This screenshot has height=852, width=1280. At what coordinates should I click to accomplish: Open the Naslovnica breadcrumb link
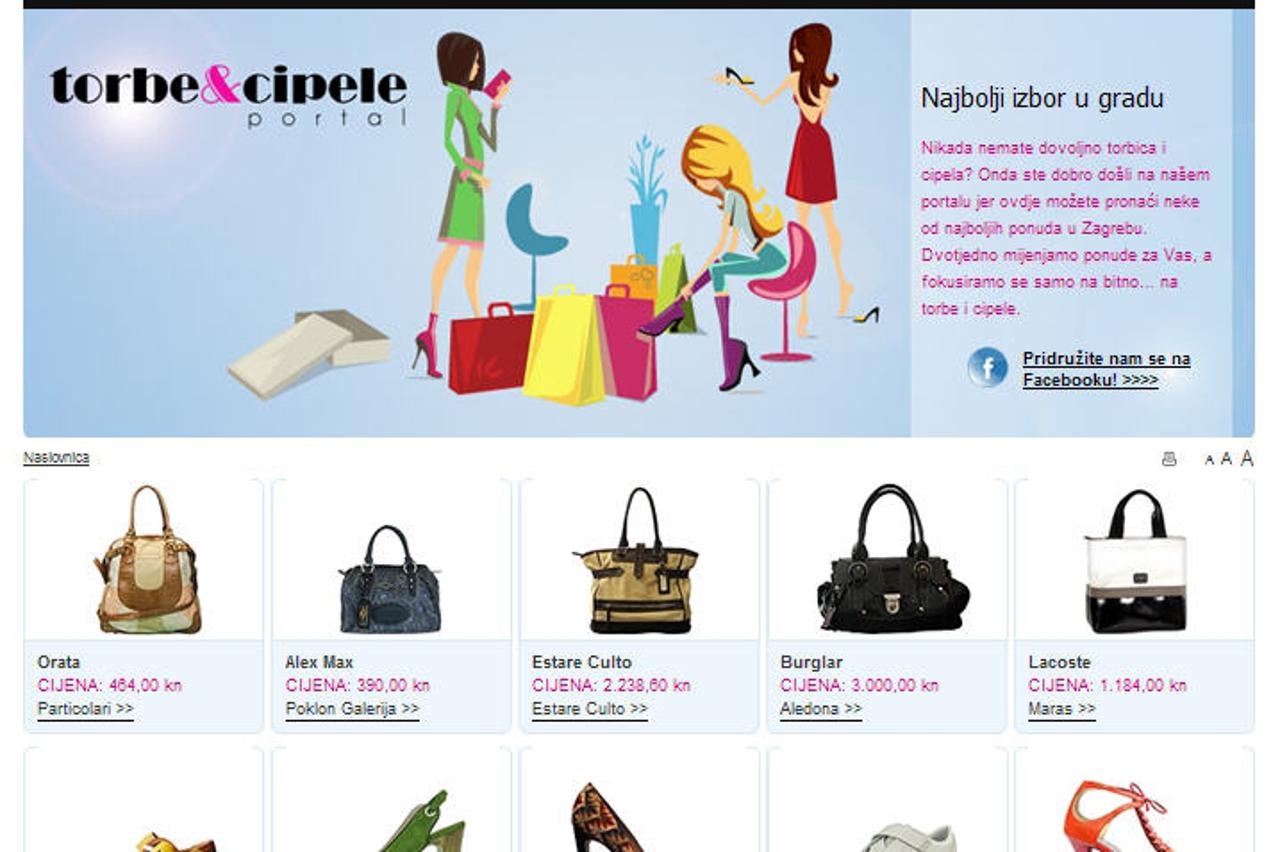[56, 458]
